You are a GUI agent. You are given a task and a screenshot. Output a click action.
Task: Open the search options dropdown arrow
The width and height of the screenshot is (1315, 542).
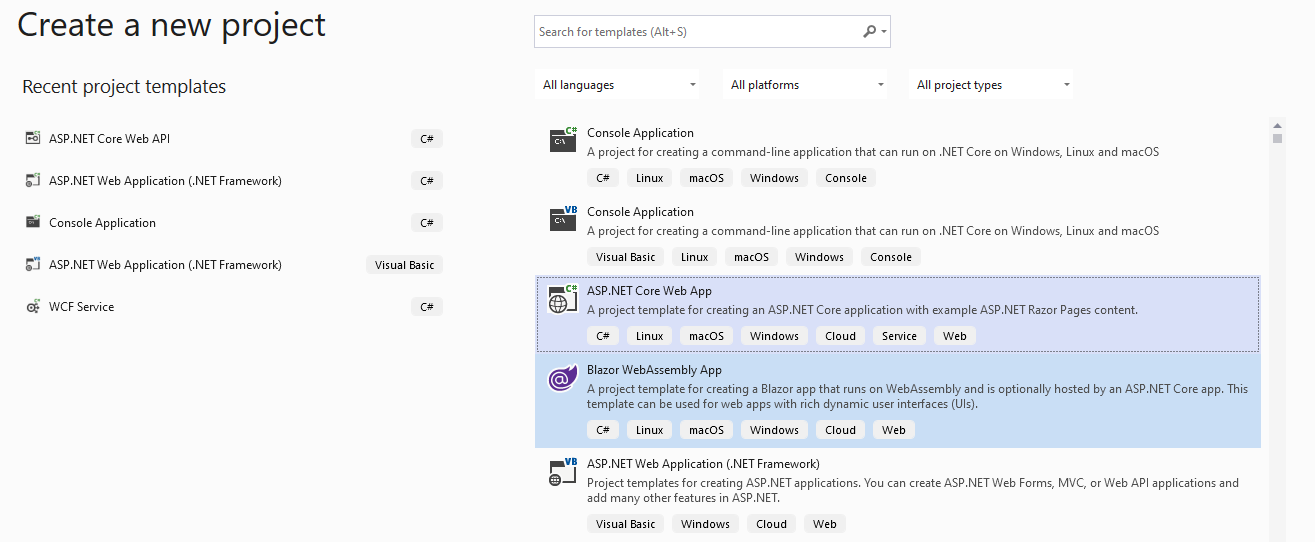point(884,32)
